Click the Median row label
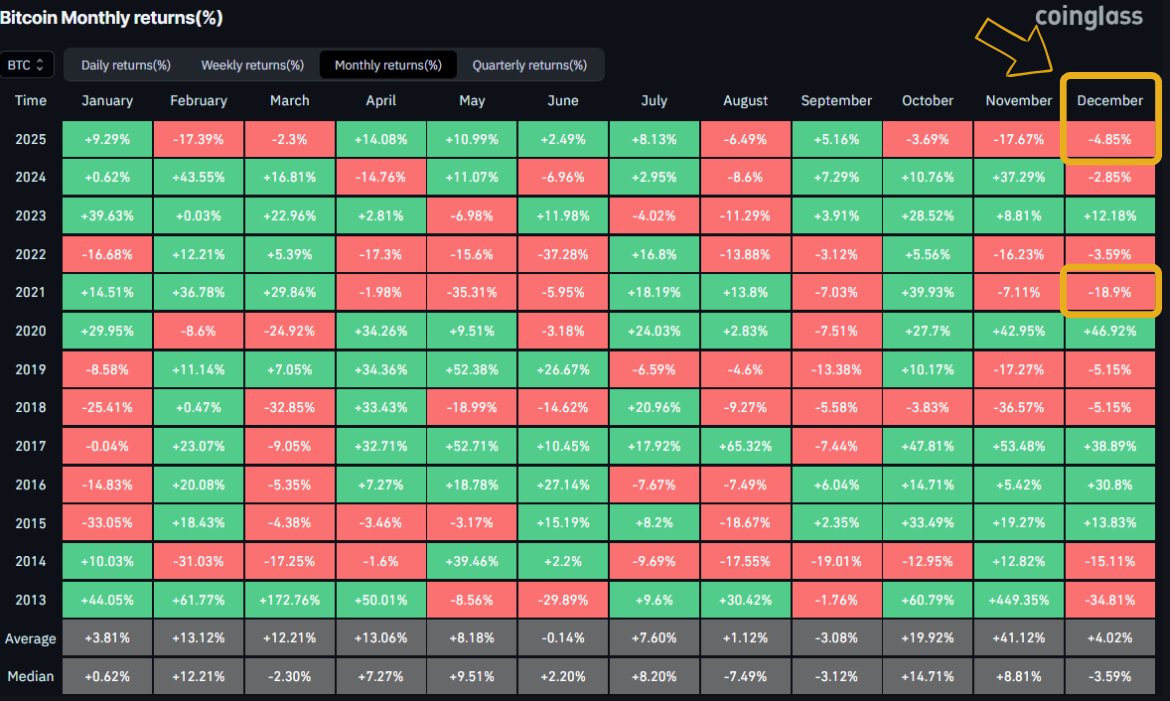The width and height of the screenshot is (1170, 701). tap(31, 676)
